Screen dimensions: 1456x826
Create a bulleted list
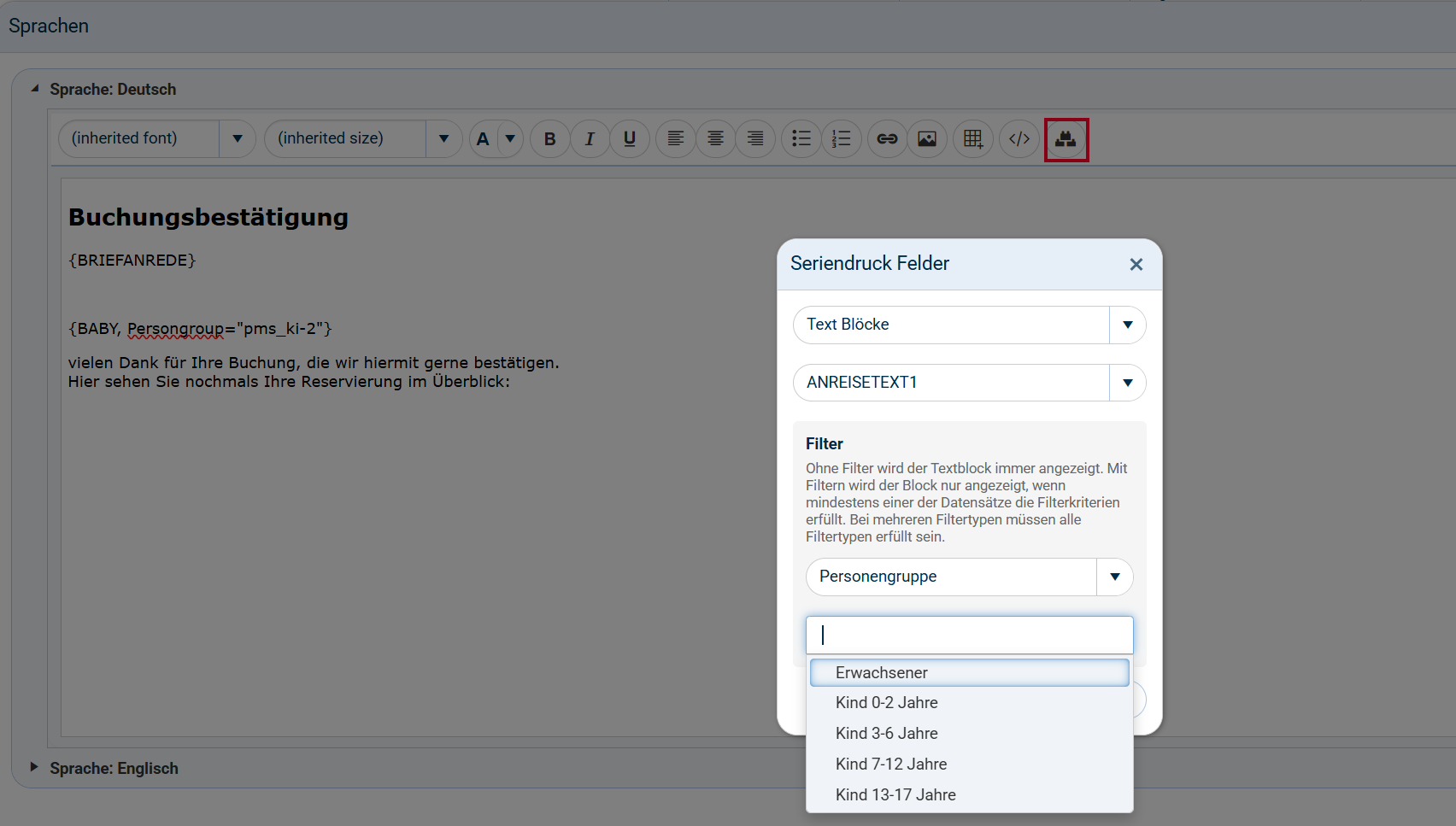pos(801,138)
